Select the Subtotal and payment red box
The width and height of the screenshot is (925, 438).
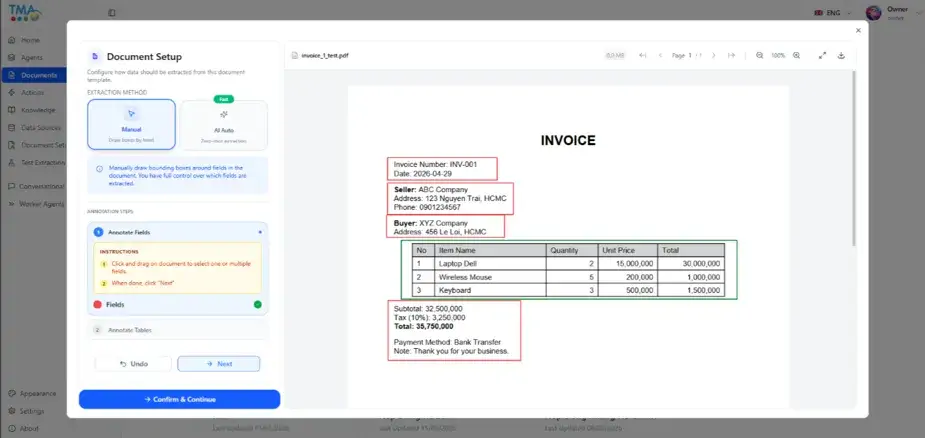coord(454,331)
